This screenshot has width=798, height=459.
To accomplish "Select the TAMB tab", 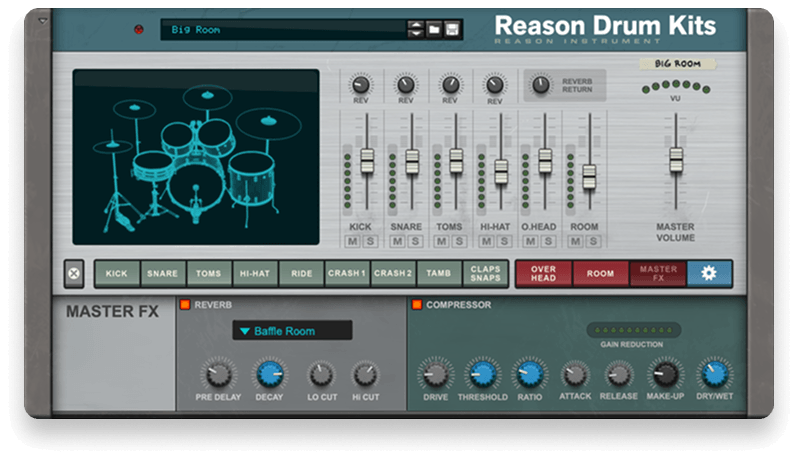I will 439,274.
